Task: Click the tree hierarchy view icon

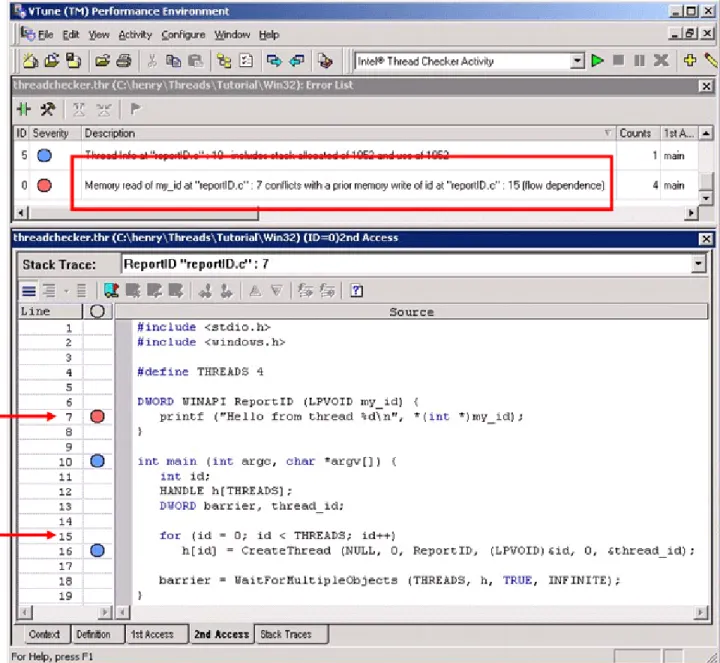Action: [x=224, y=61]
